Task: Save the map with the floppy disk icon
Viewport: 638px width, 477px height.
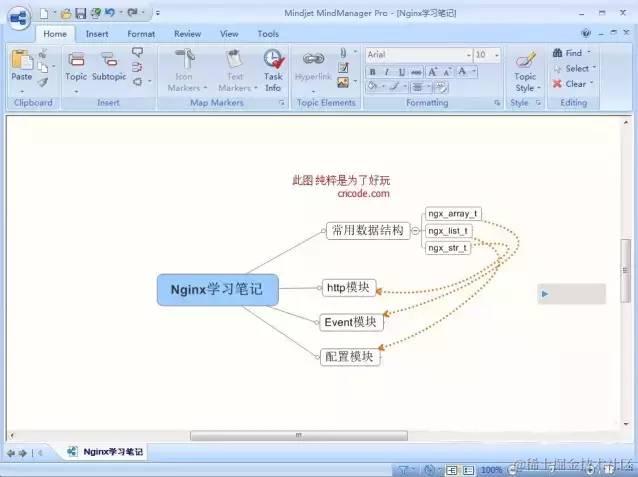Action: [81, 14]
